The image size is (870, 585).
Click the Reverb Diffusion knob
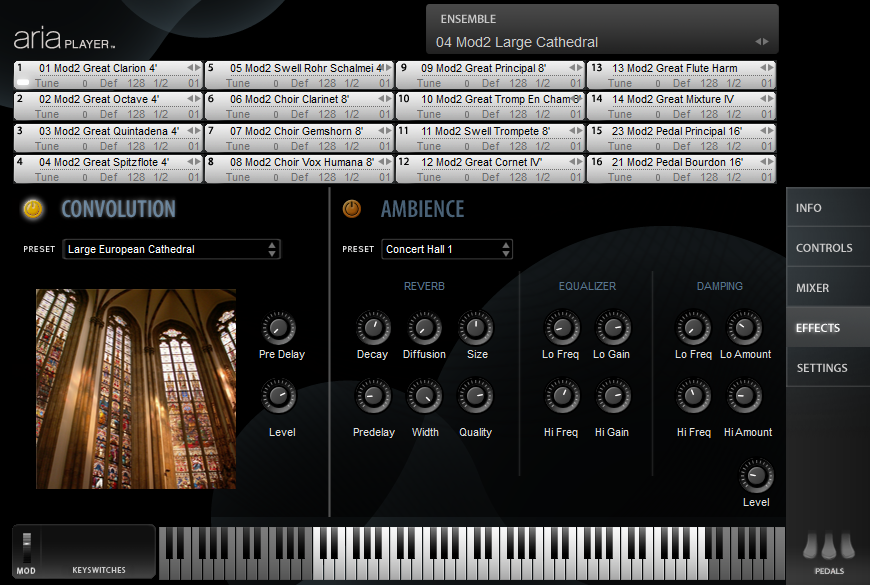pos(424,327)
